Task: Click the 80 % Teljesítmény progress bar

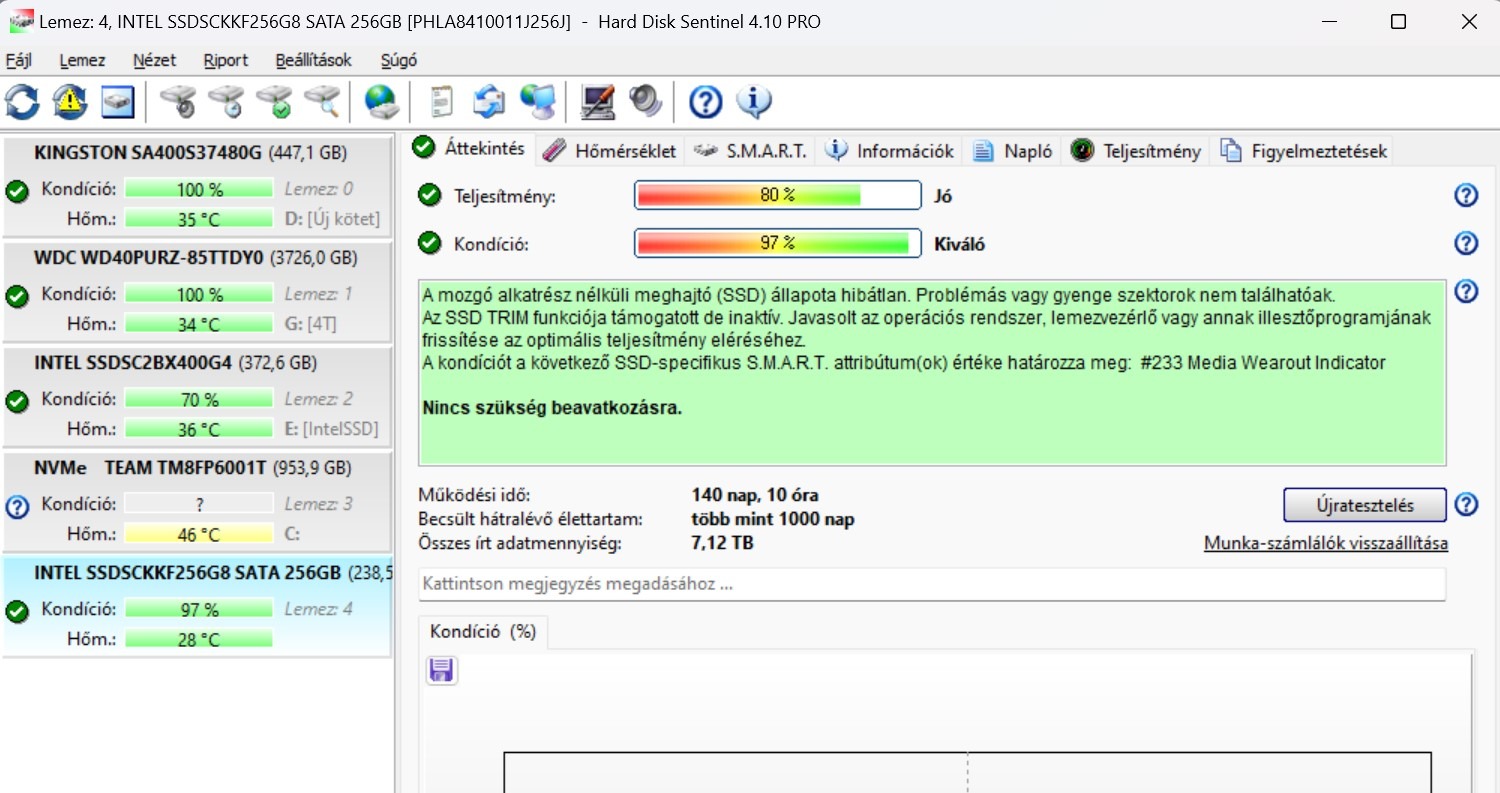Action: 777,195
